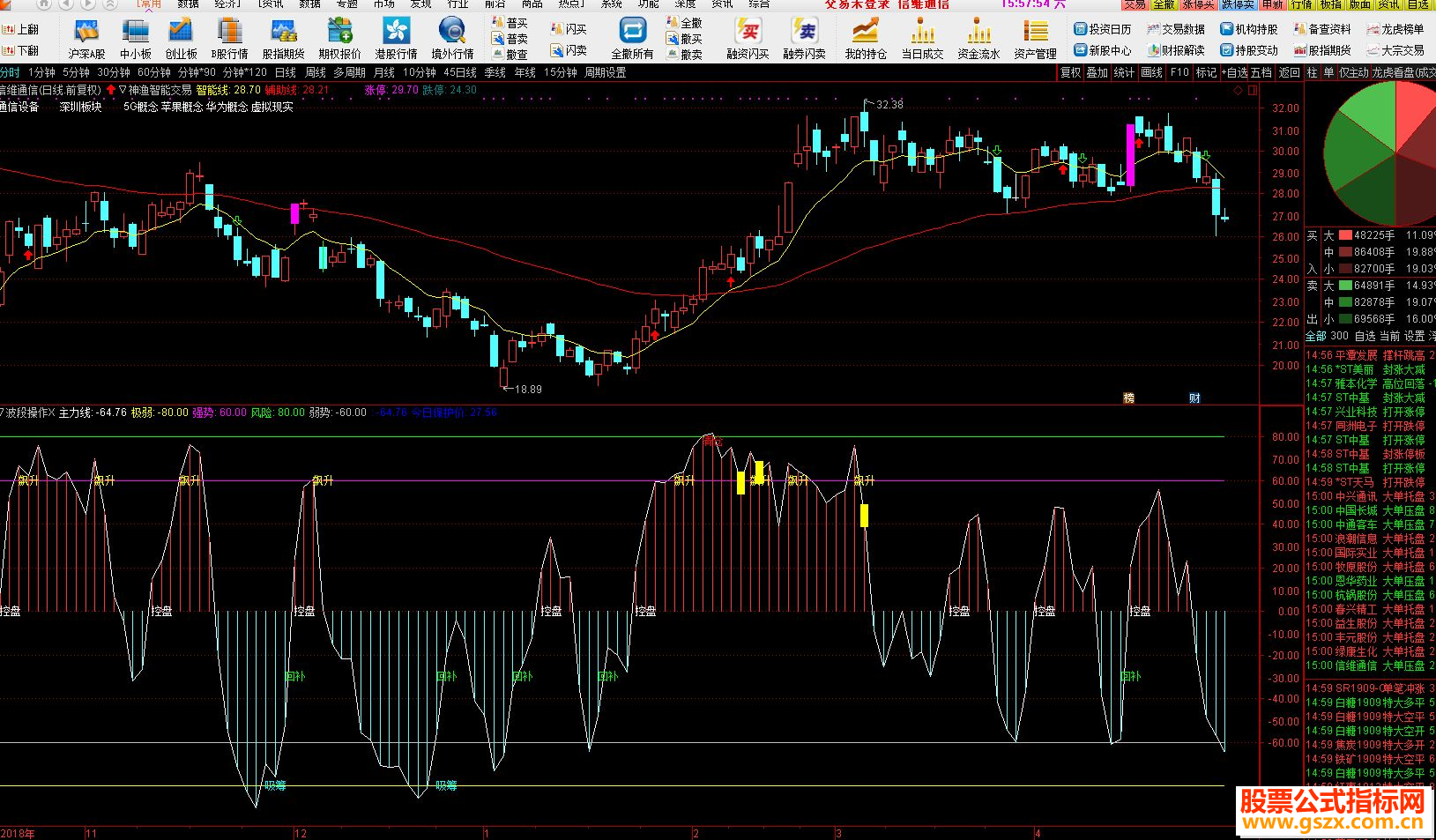Click the 闪买 flash buy icon
The width and height of the screenshot is (1436, 840).
click(x=569, y=29)
